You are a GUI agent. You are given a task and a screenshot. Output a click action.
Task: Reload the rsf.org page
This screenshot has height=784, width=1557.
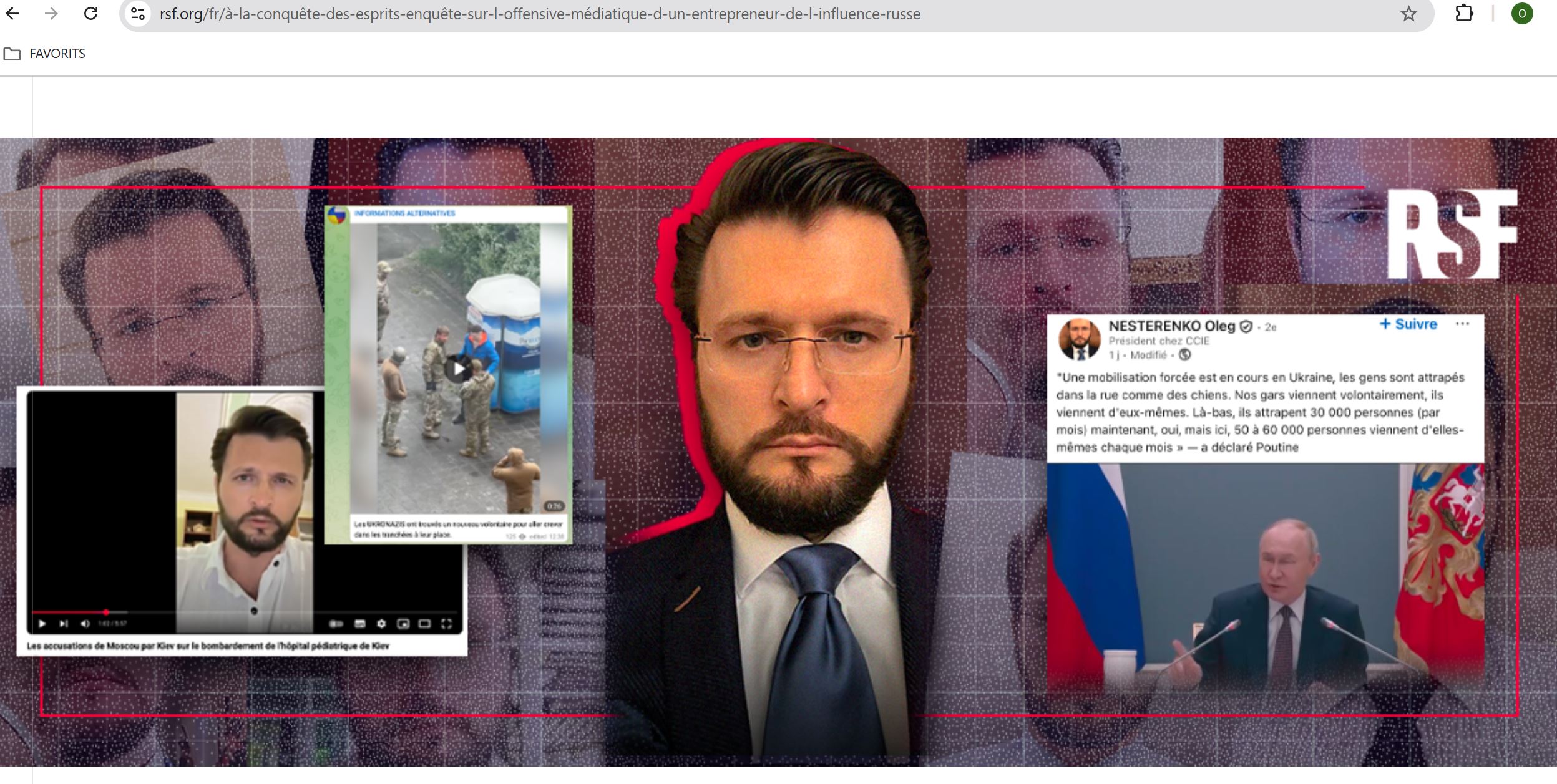coord(91,14)
